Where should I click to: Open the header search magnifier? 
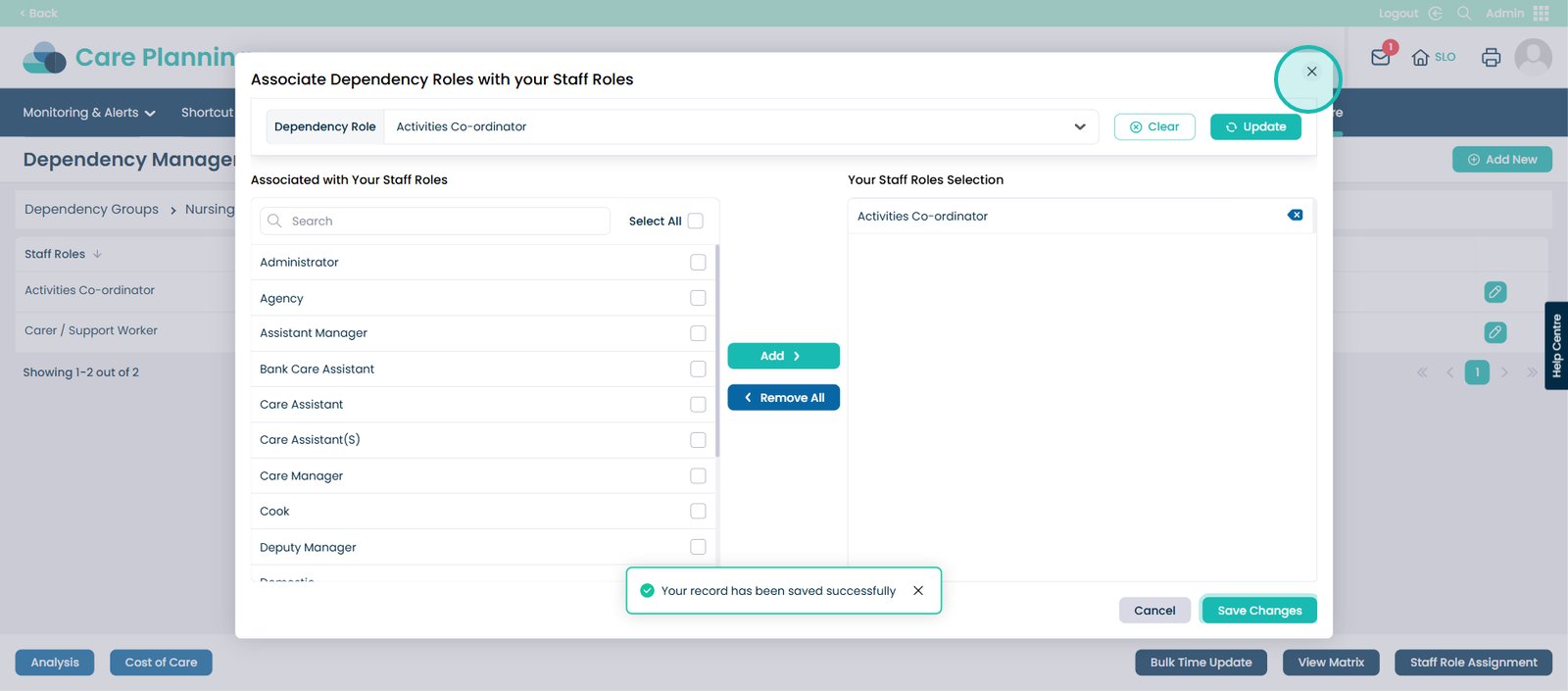click(x=1464, y=13)
